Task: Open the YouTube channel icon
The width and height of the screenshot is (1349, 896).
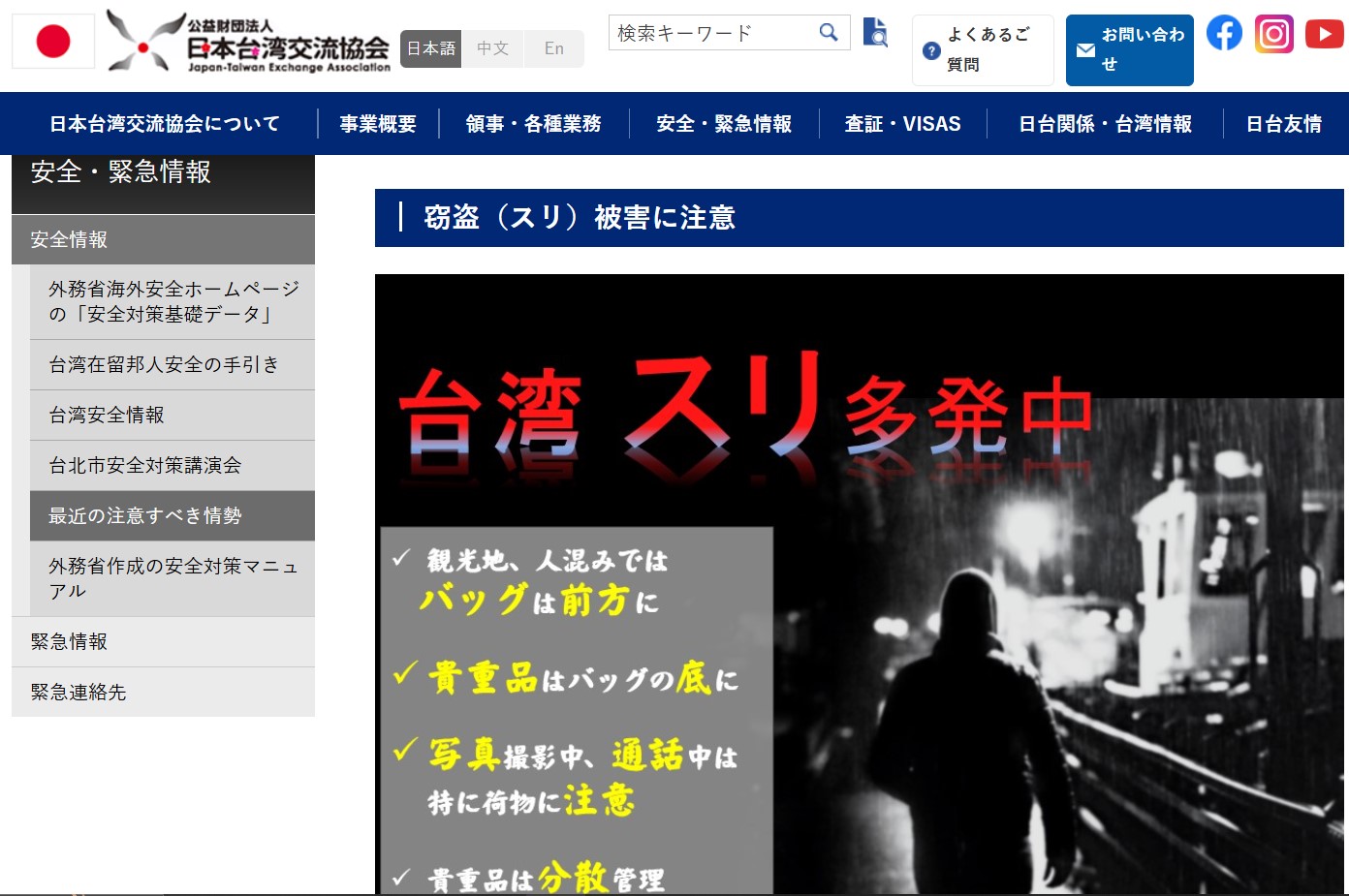Action: (x=1324, y=32)
